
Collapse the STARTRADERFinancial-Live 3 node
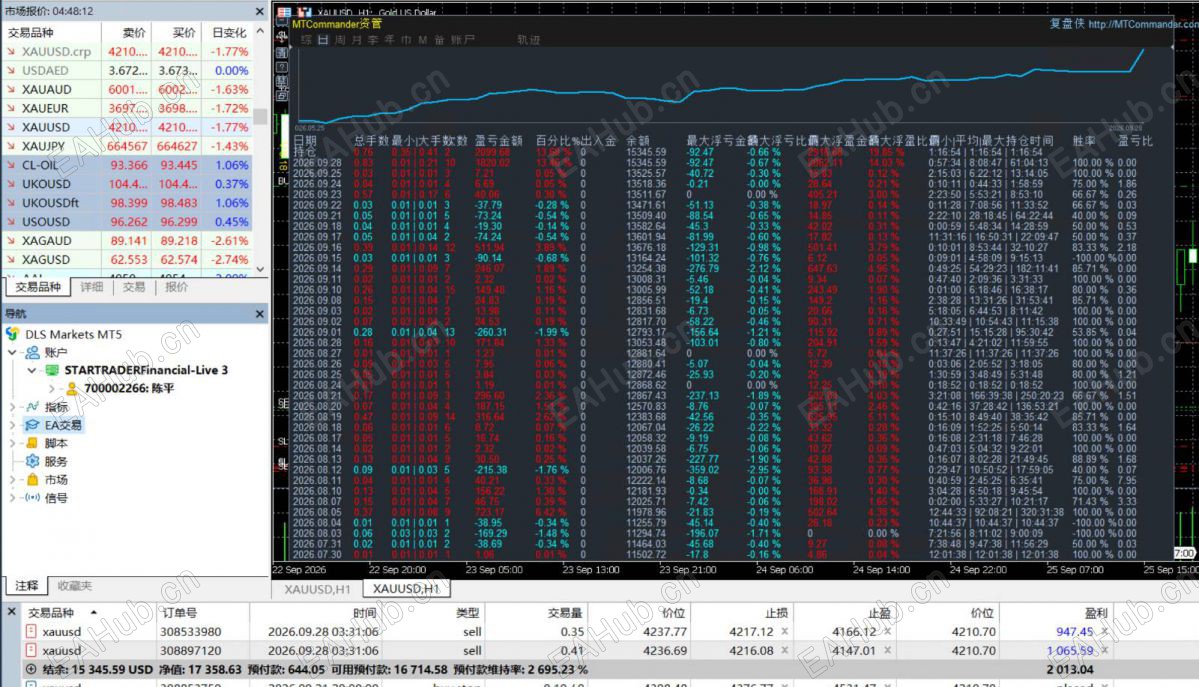pyautogui.click(x=31, y=370)
